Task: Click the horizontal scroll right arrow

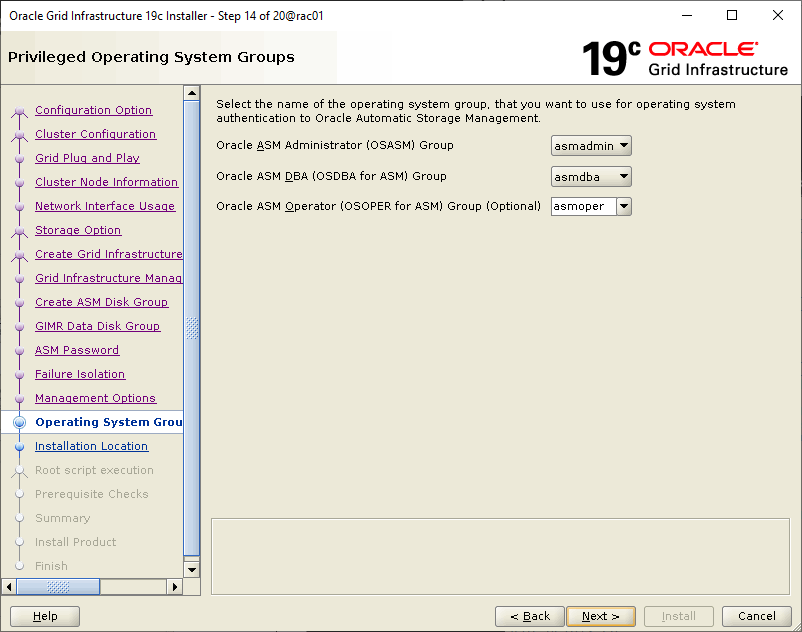Action: pos(174,586)
